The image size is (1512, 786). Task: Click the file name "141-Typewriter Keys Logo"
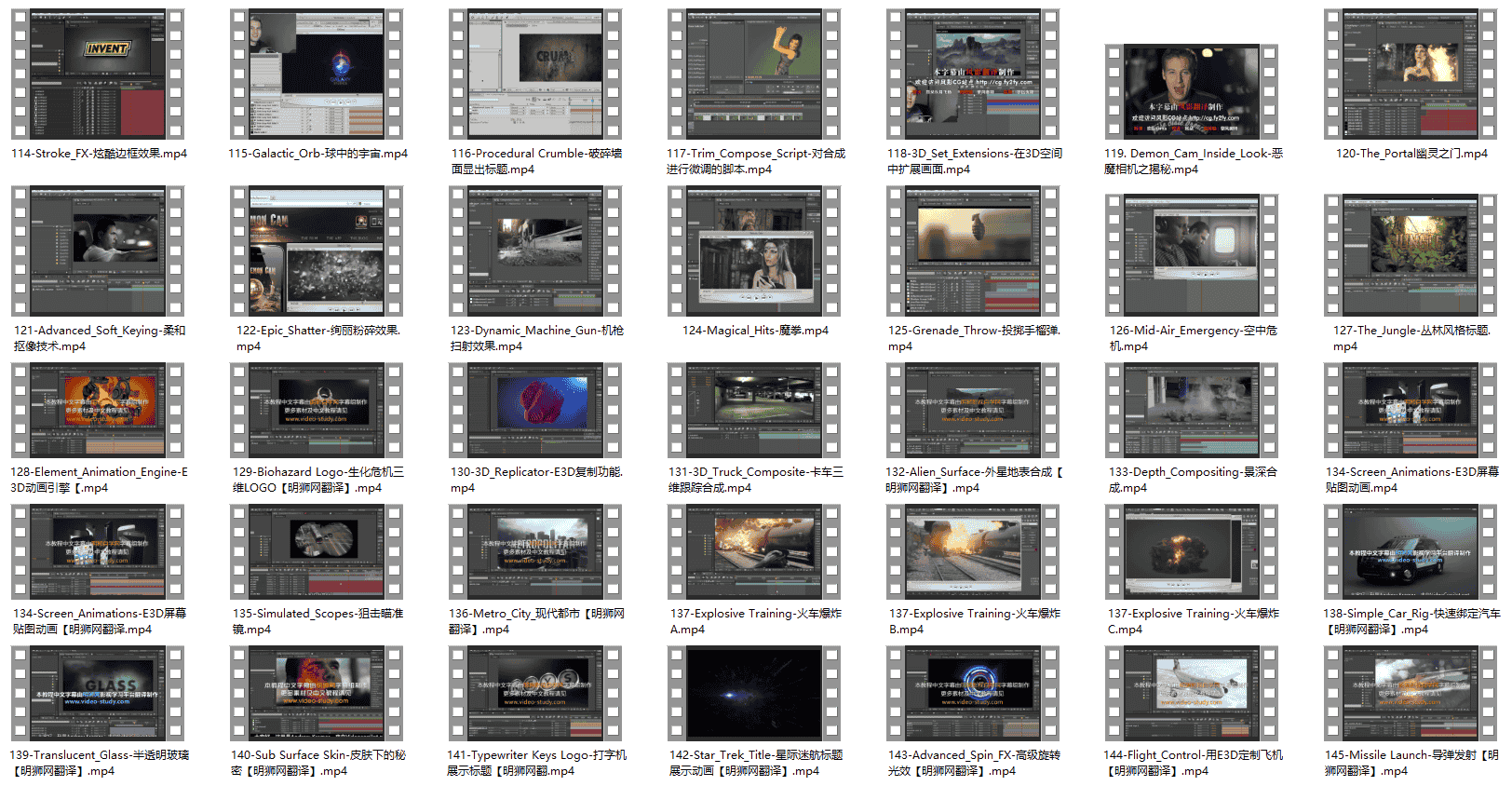point(536,763)
